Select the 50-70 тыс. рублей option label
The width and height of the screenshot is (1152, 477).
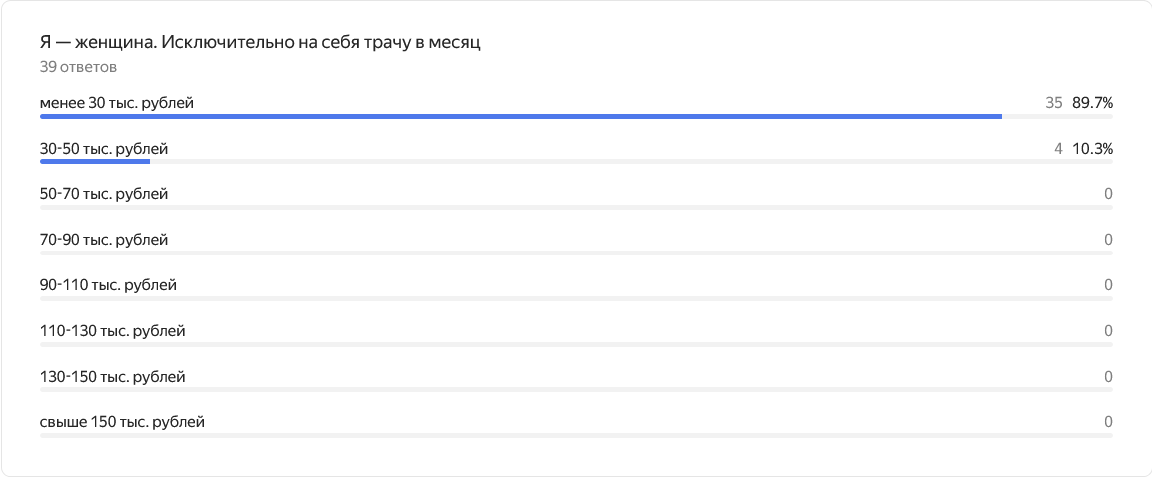point(104,195)
